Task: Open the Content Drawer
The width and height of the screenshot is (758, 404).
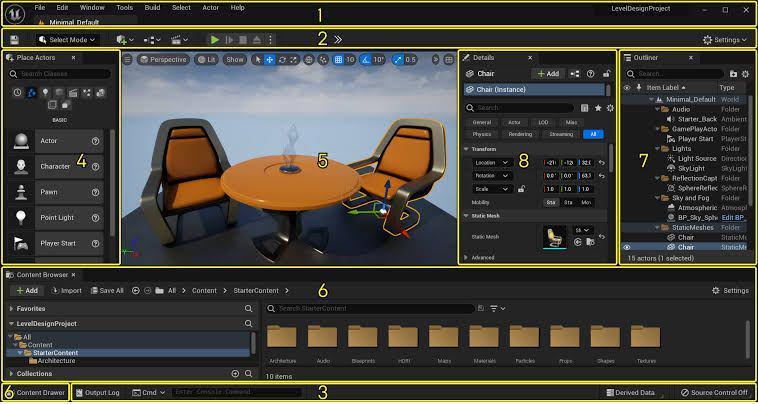Action: click(x=36, y=392)
